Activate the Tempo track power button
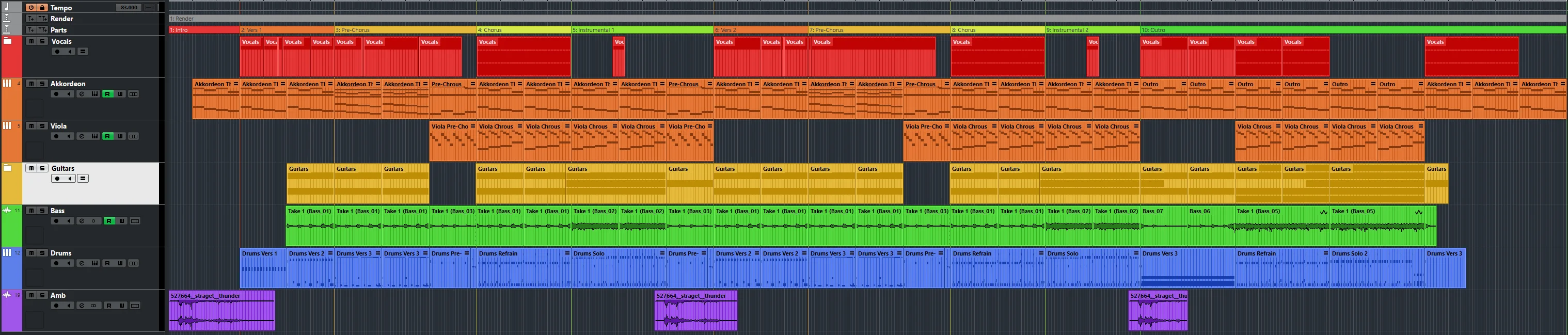 click(30, 7)
